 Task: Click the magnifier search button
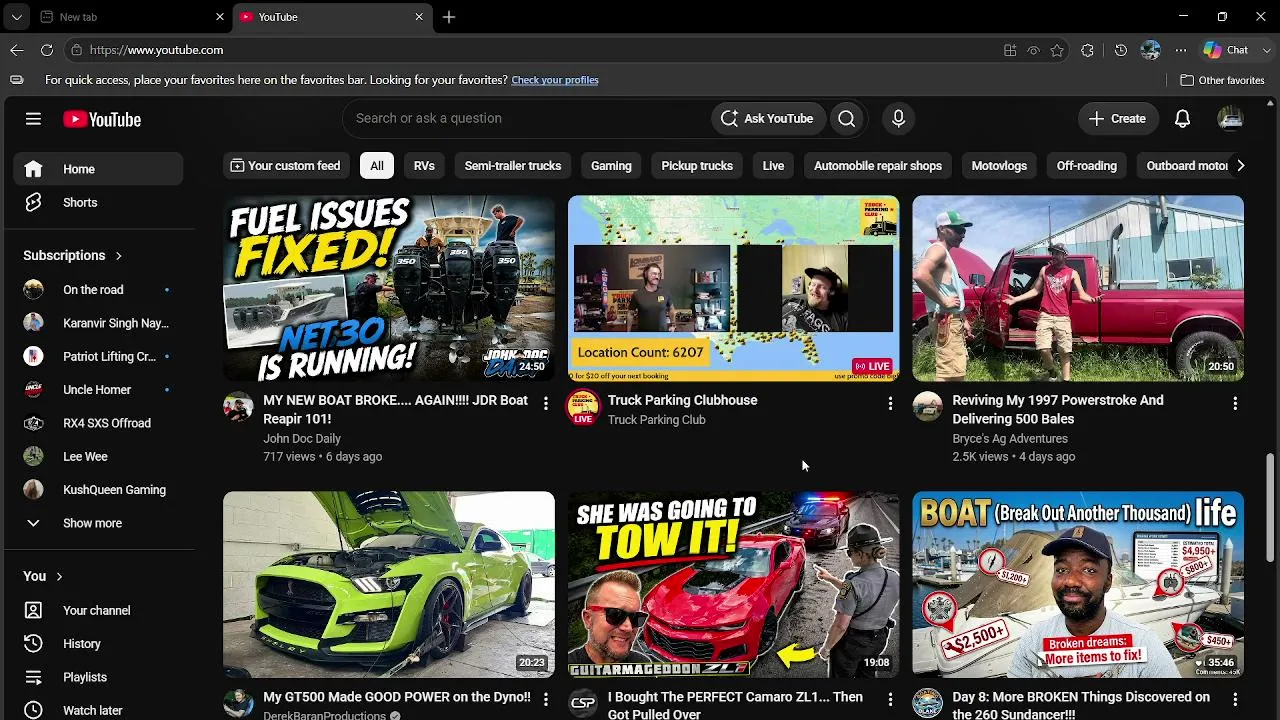click(847, 118)
